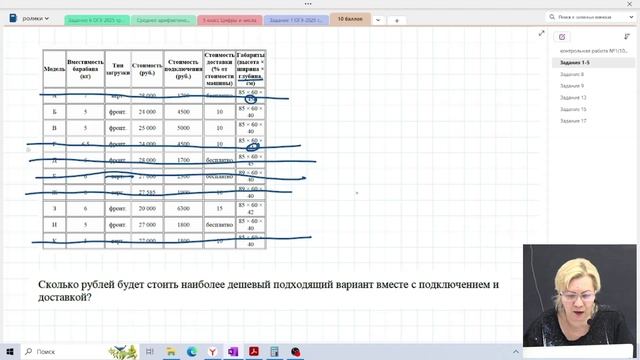Switch to the red section tab
The width and height of the screenshot is (640, 360).
pos(230,20)
